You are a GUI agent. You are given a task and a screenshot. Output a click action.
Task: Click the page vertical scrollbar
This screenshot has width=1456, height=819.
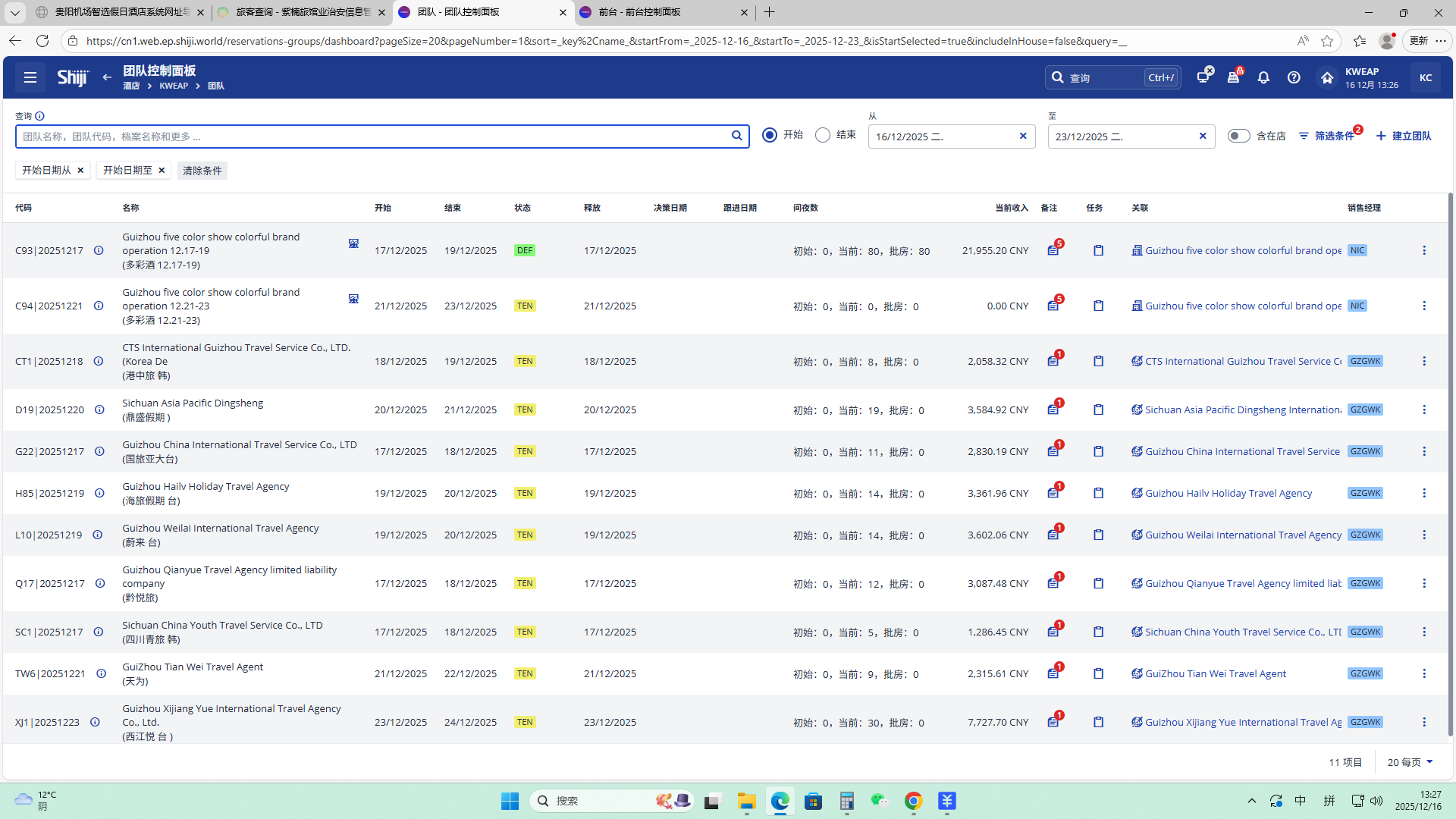(1451, 455)
